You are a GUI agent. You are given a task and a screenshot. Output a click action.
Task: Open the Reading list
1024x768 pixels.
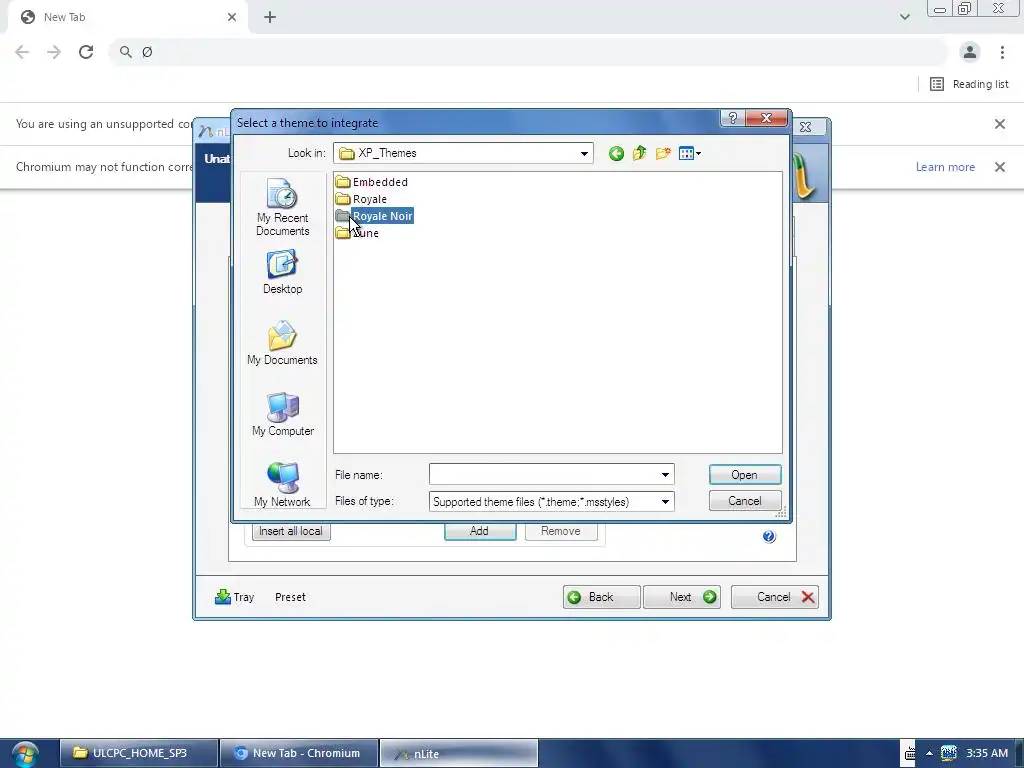(969, 84)
